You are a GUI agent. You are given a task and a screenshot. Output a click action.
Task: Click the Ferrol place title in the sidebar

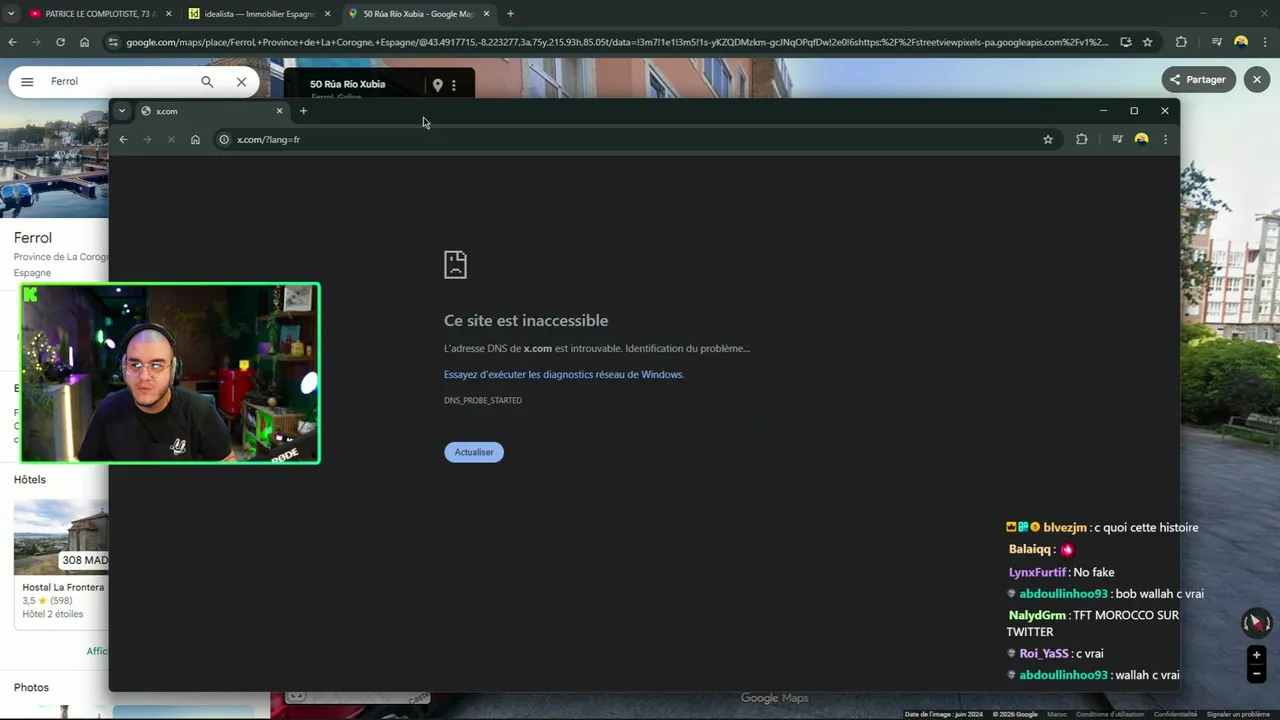[x=33, y=238]
